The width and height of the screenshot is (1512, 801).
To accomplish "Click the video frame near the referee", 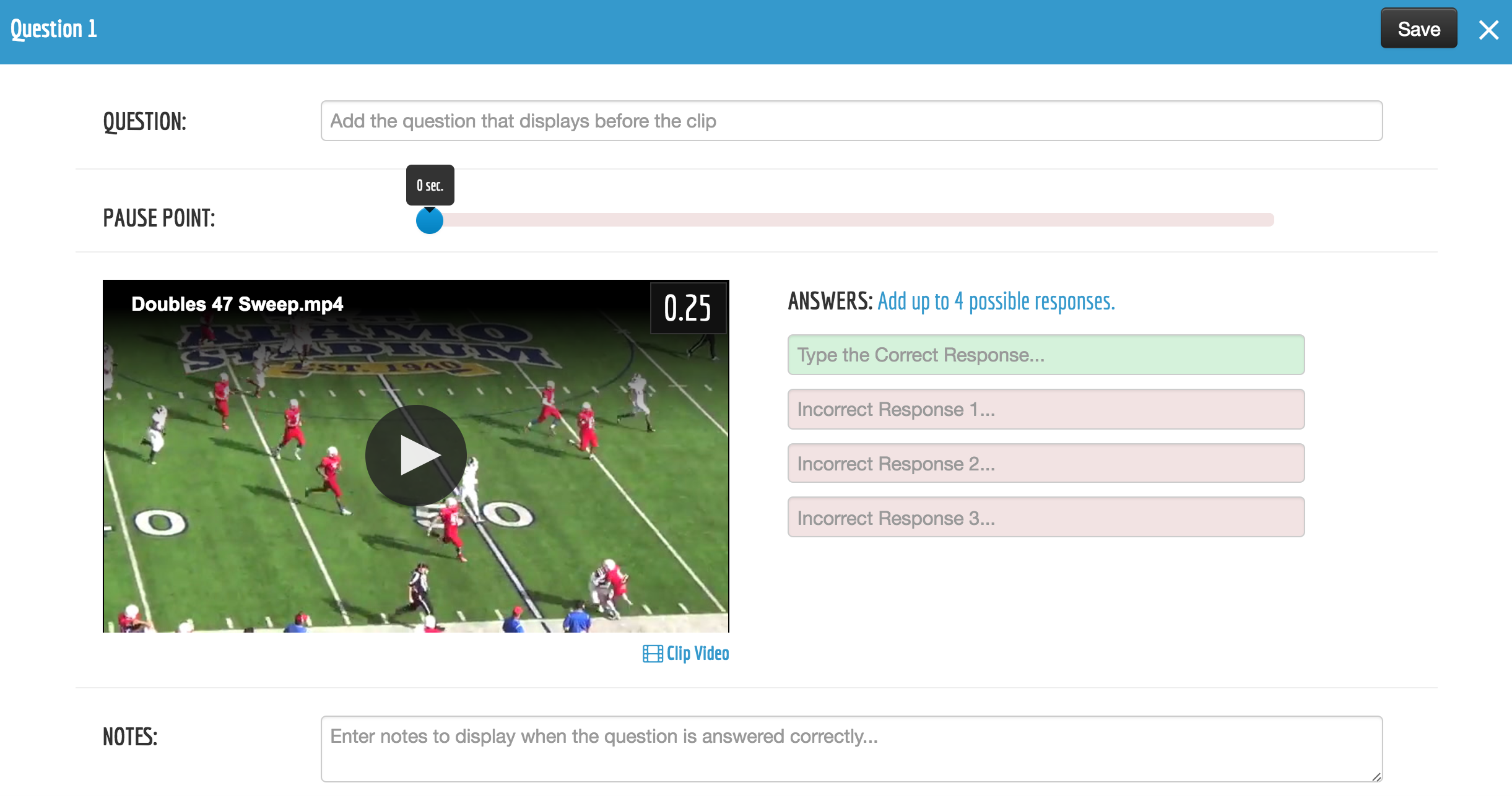I will click(x=420, y=585).
